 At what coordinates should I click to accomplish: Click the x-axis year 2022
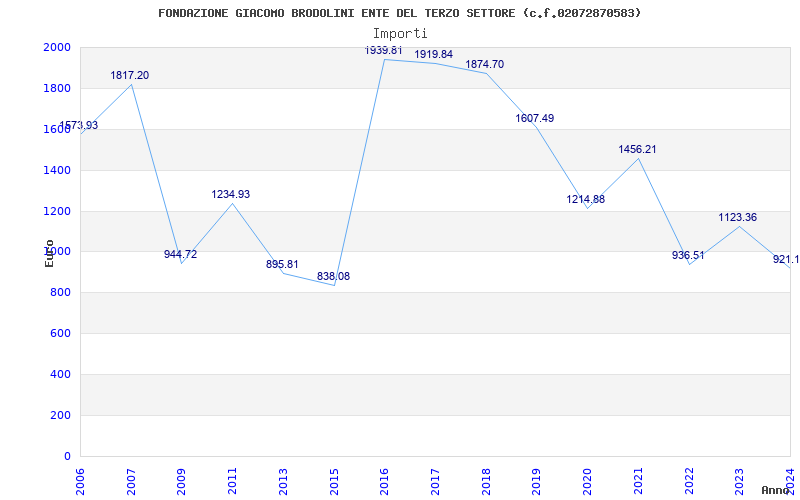pyautogui.click(x=689, y=482)
